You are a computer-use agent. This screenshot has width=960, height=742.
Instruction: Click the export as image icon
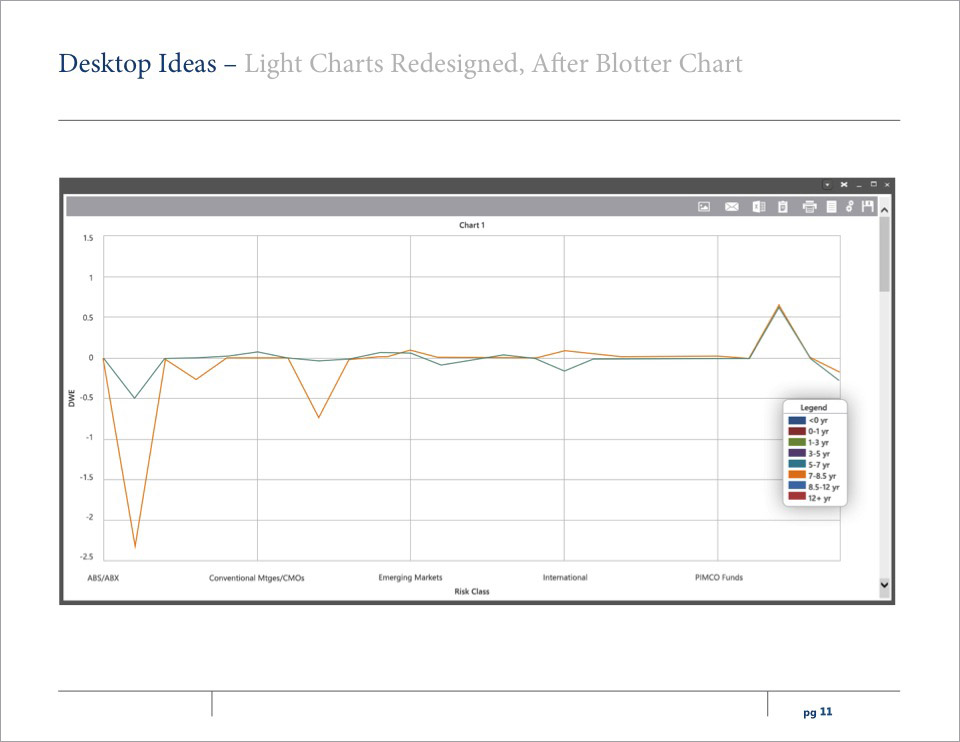(x=704, y=207)
